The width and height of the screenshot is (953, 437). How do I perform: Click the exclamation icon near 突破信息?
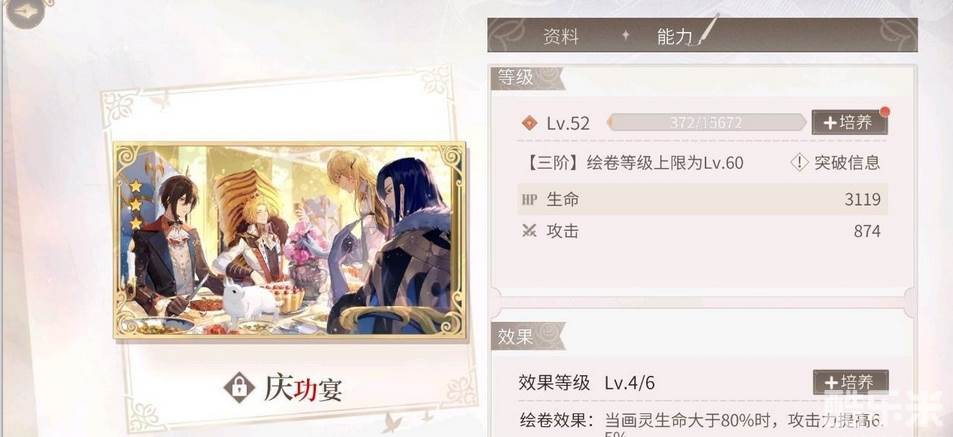[799, 162]
